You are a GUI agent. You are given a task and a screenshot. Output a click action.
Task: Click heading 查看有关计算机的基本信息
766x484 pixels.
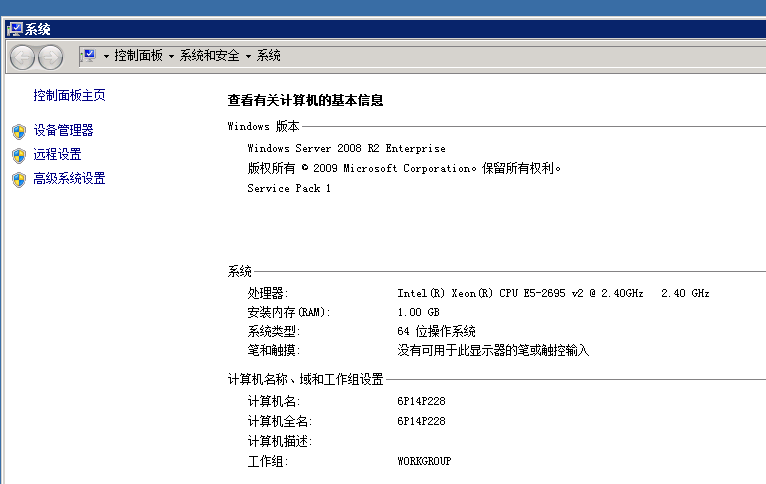305,101
